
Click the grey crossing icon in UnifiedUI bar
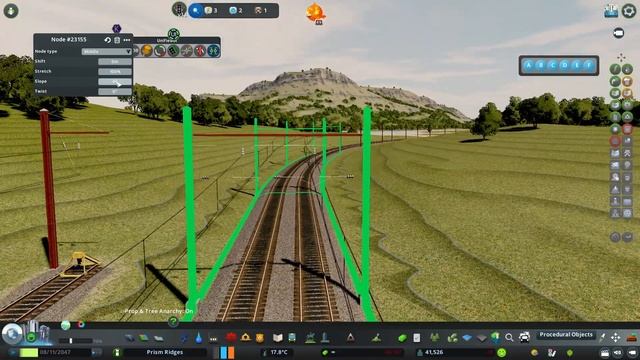(187, 51)
